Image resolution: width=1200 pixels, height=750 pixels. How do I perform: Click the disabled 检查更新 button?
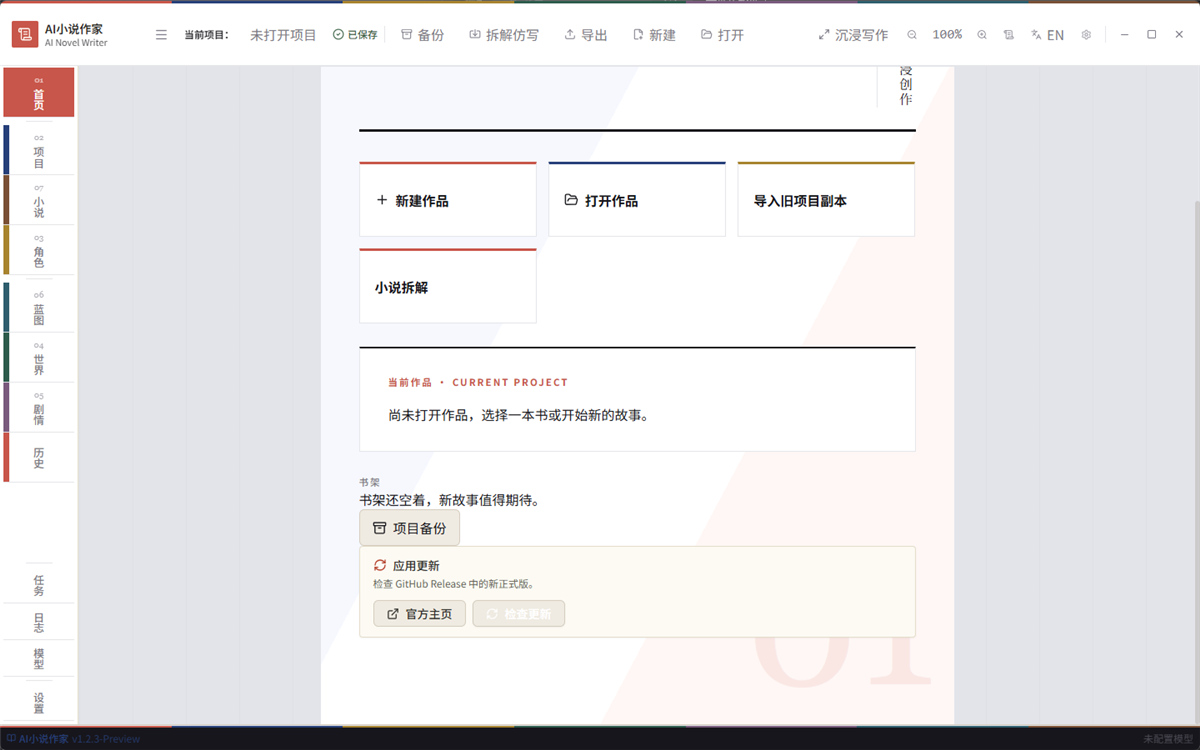tap(519, 614)
